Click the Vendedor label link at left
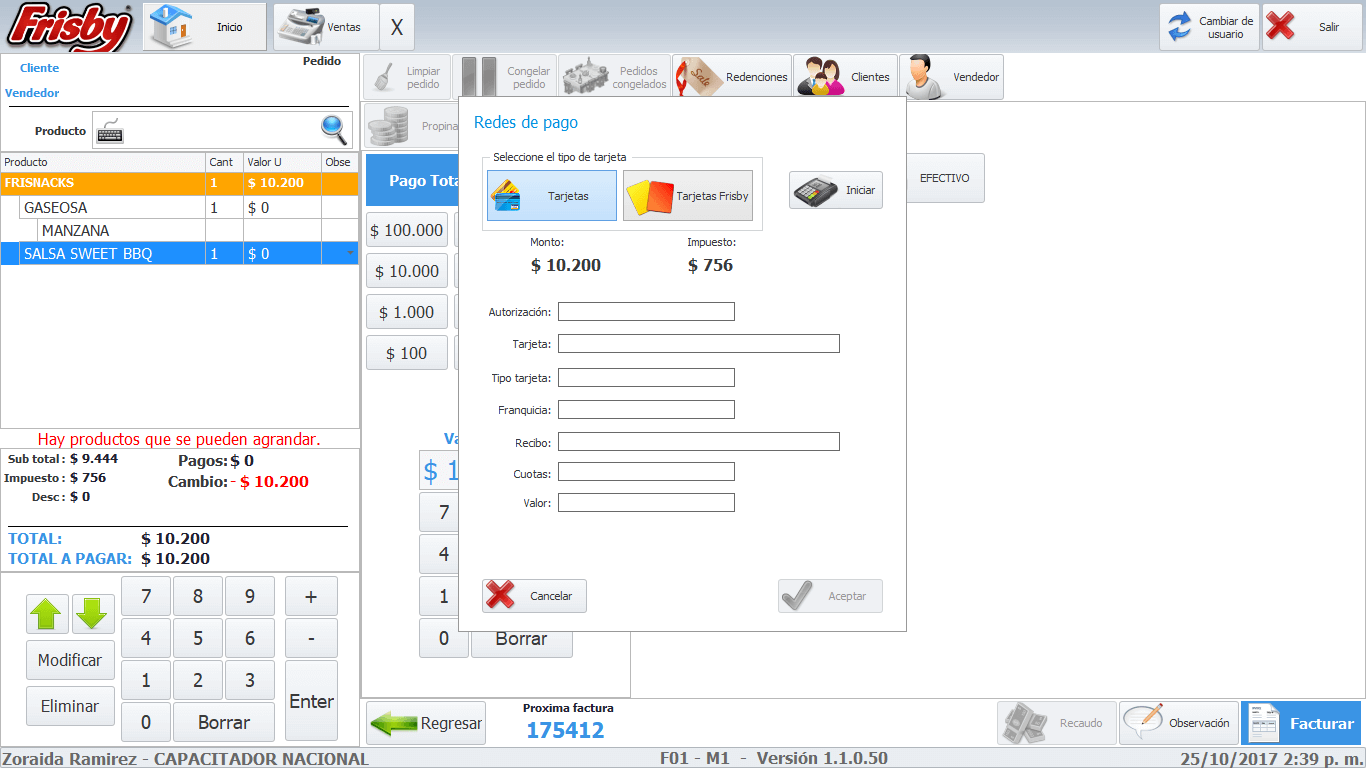The width and height of the screenshot is (1366, 768). [32, 93]
